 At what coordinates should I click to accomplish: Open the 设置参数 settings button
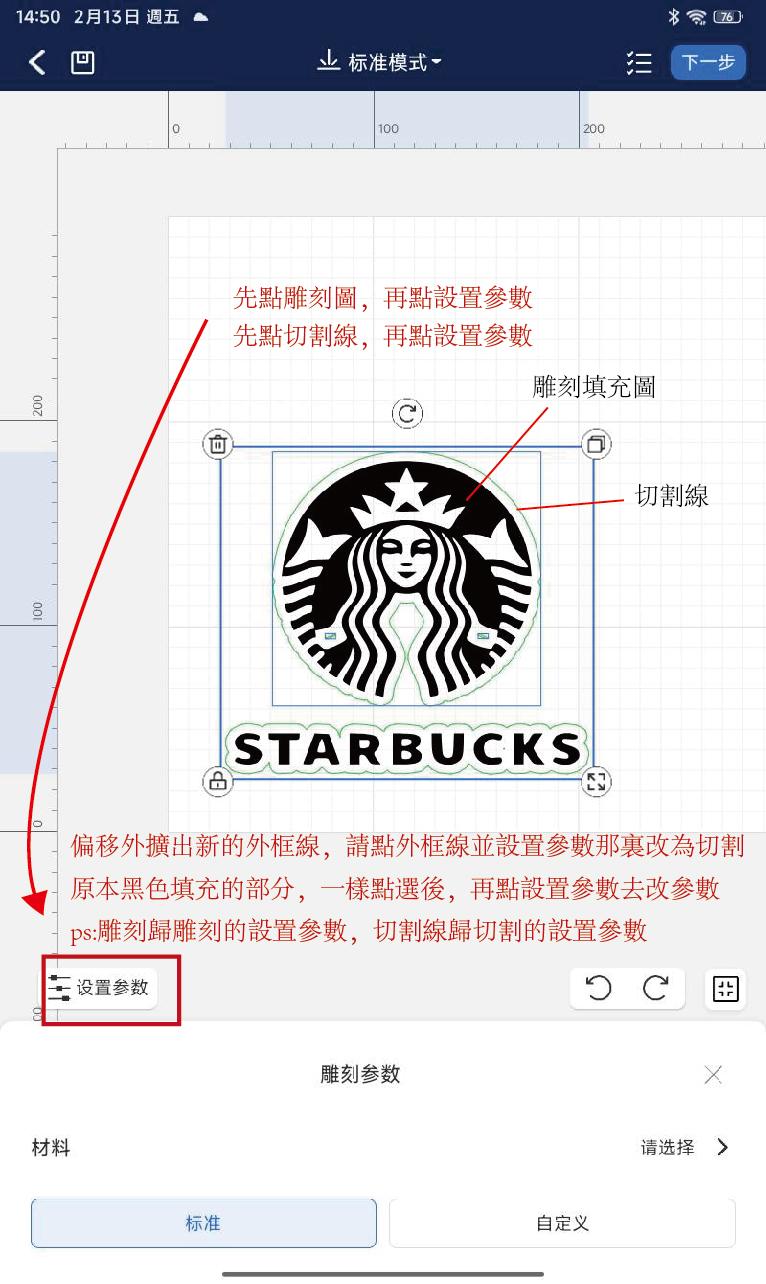coord(100,988)
